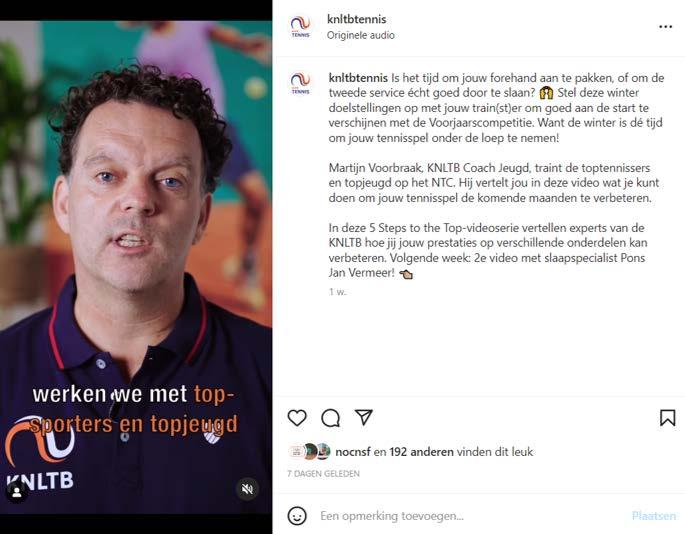Open KNLTB avatar in post header

tap(300, 27)
